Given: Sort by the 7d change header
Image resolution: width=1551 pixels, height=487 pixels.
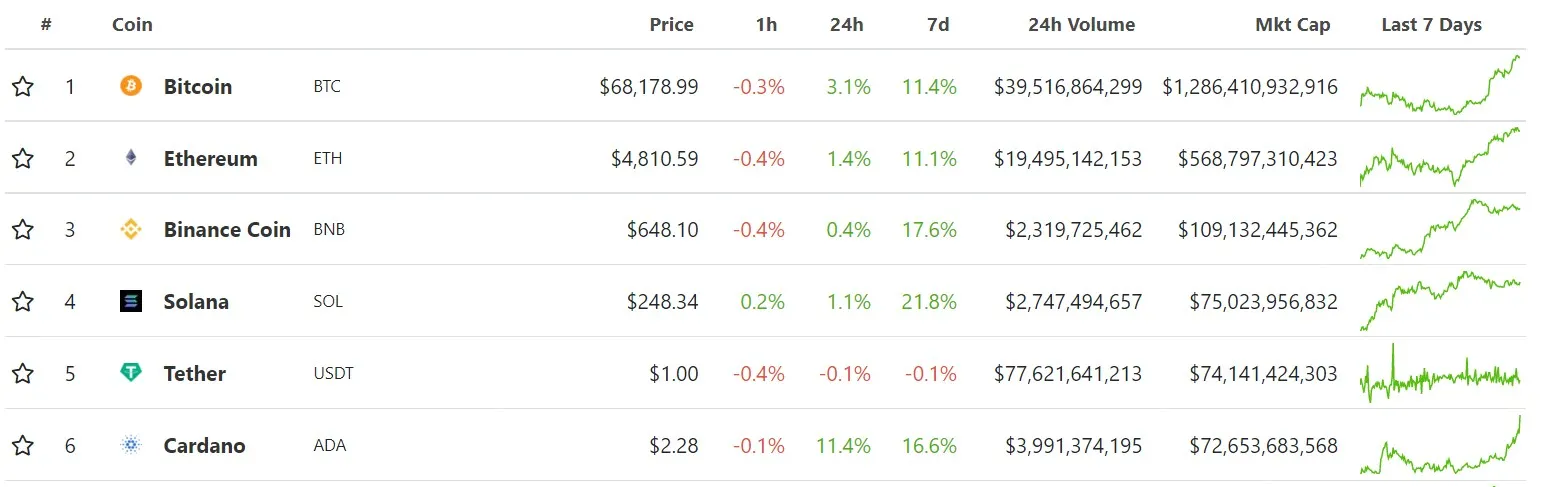Looking at the screenshot, I should [x=937, y=25].
